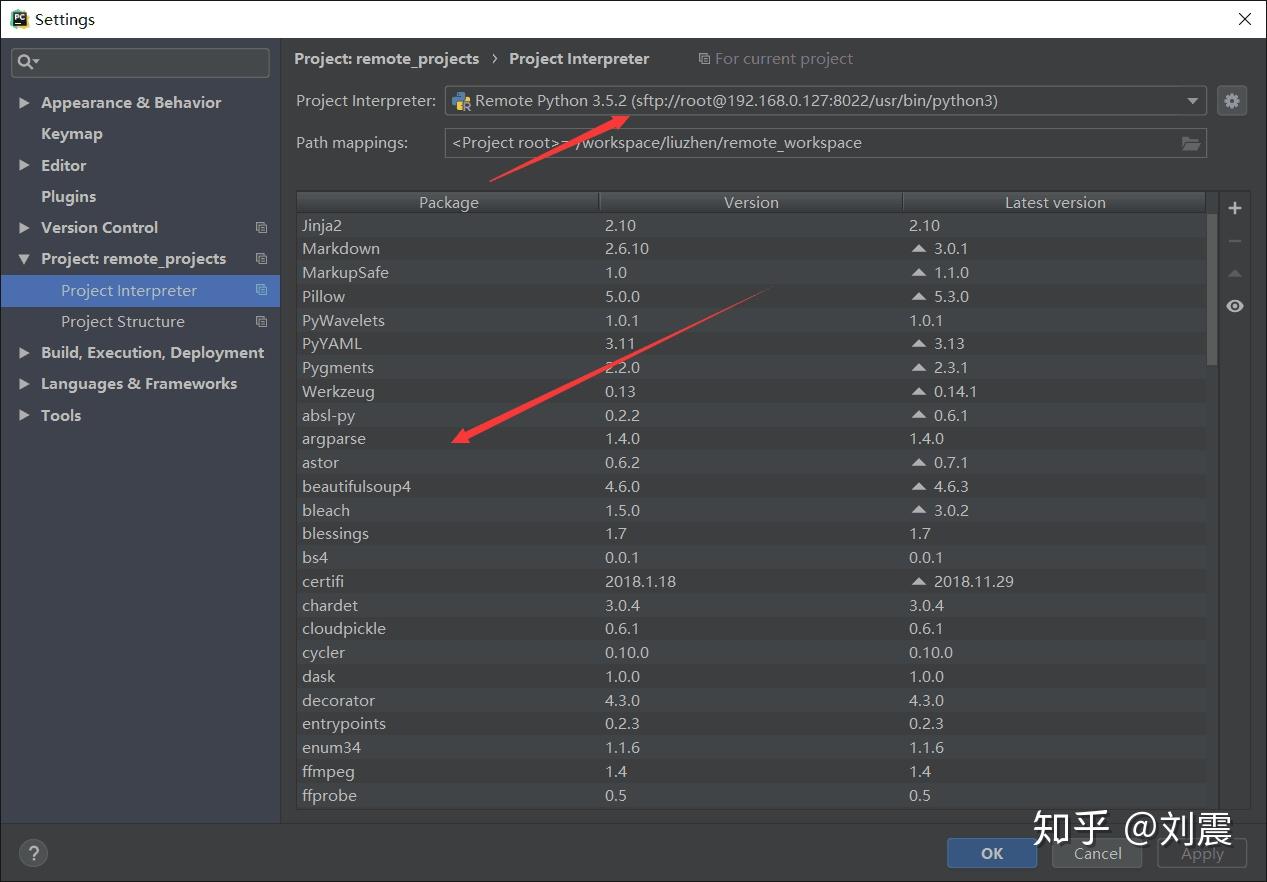Expand Build, Execution, Deployment

pyautogui.click(x=24, y=352)
